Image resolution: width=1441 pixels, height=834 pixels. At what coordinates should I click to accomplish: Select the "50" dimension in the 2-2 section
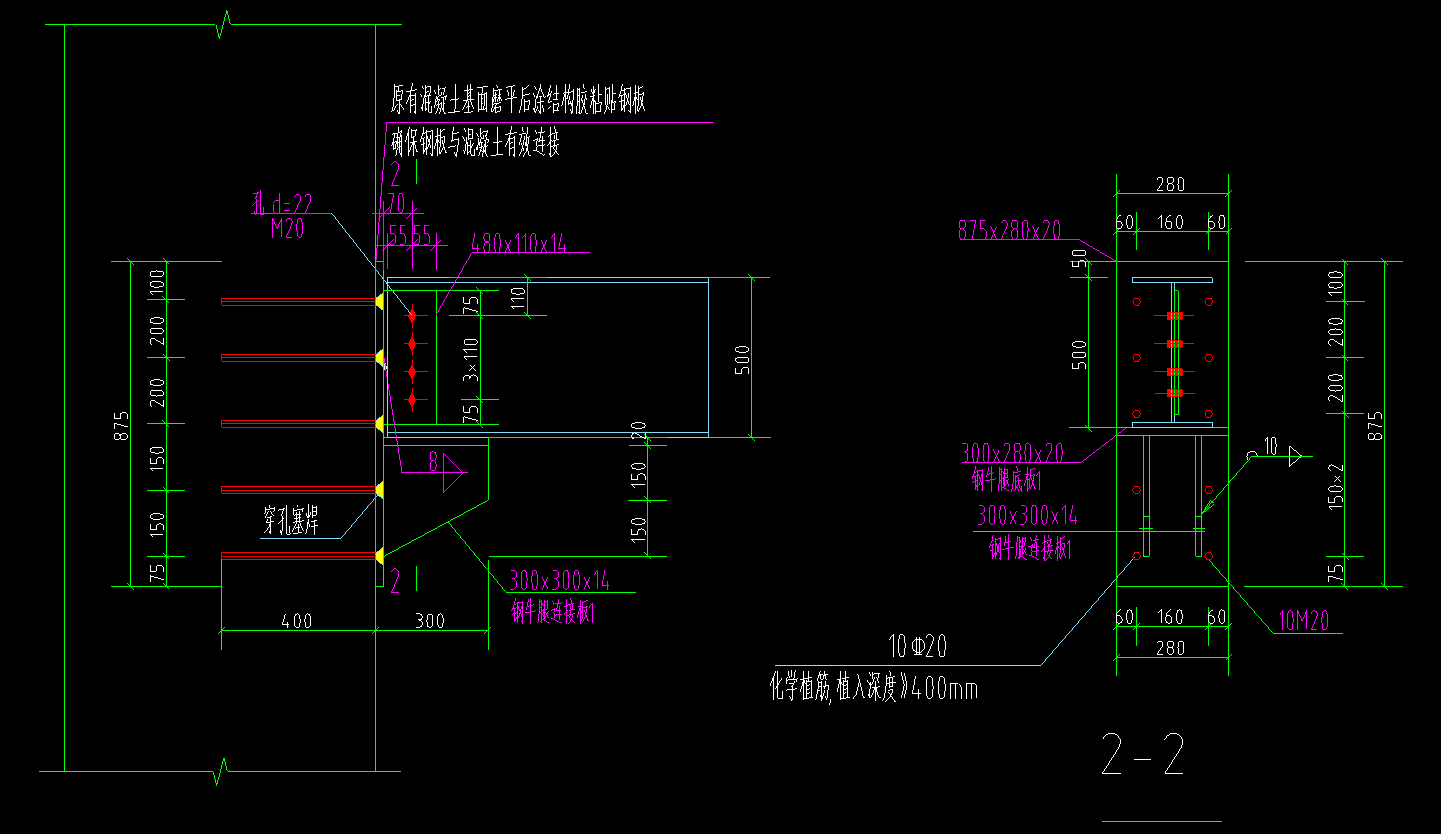1078,260
